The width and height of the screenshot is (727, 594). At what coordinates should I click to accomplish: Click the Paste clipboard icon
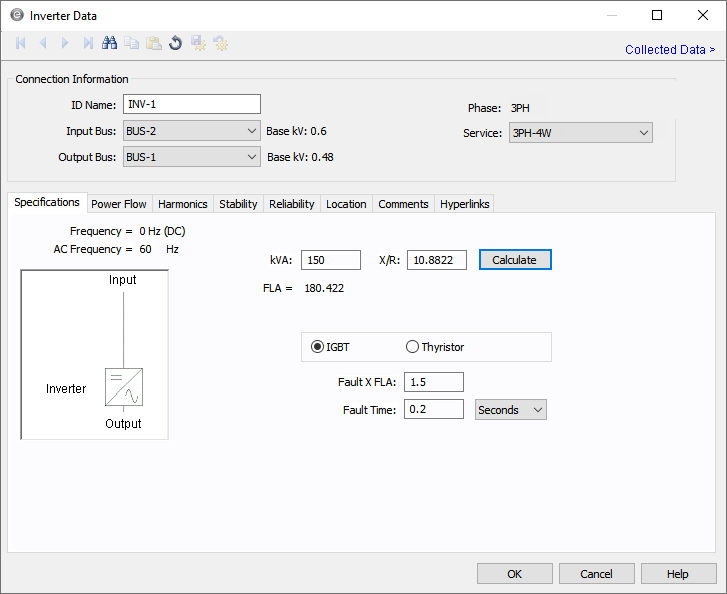pos(153,43)
